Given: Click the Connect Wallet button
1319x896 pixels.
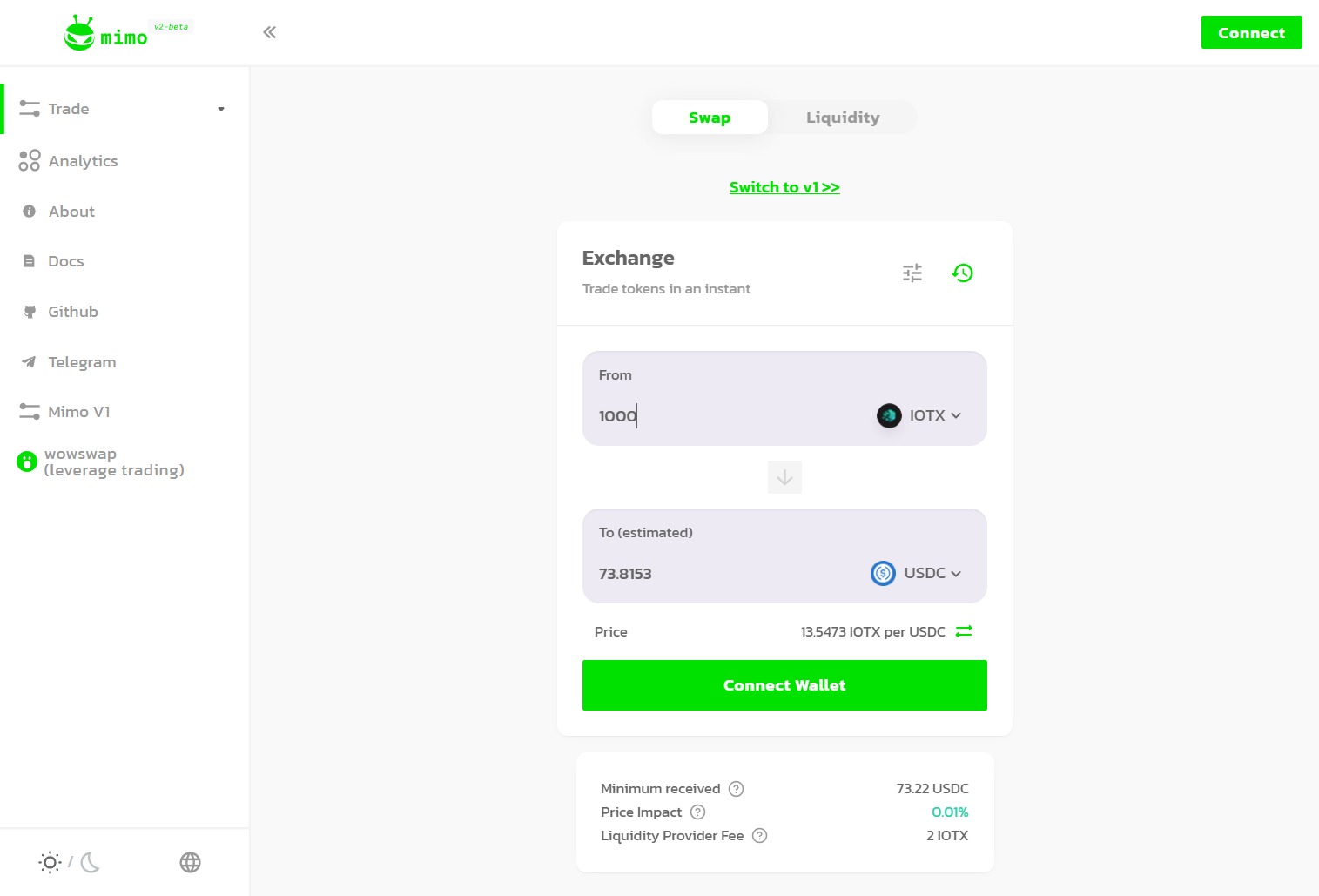Looking at the screenshot, I should [784, 685].
